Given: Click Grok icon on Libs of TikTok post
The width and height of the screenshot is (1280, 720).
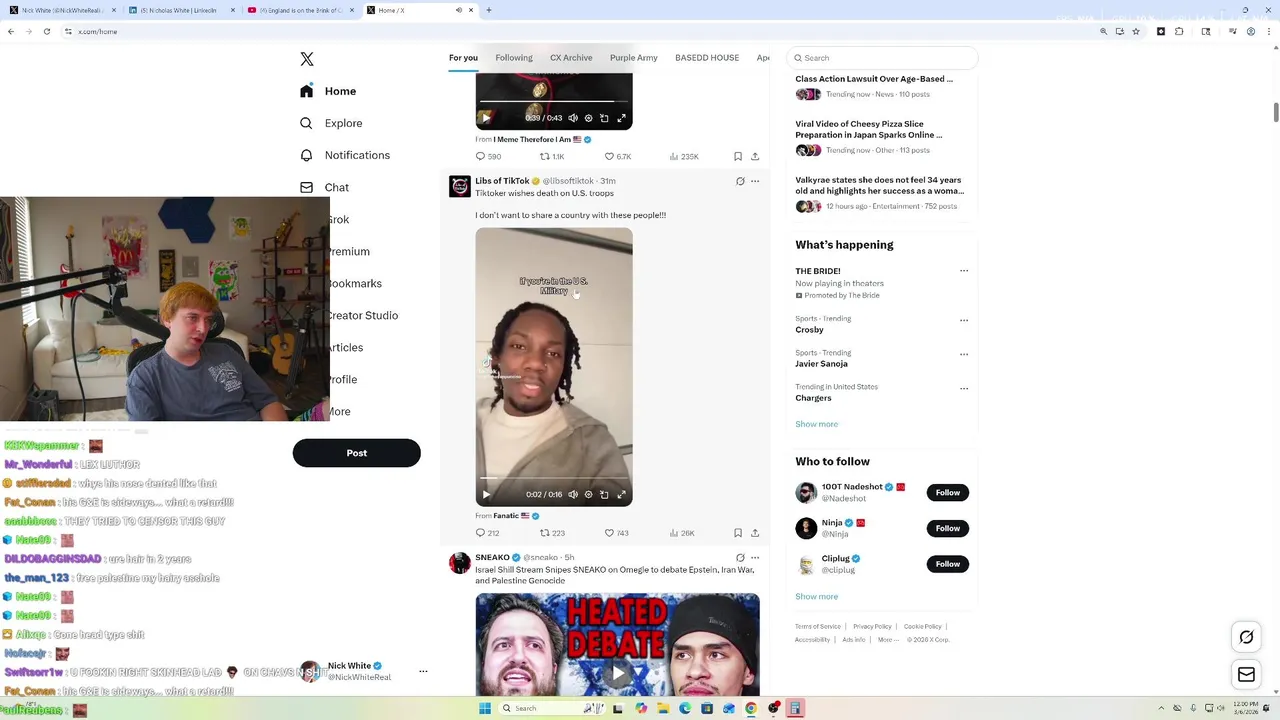Looking at the screenshot, I should point(740,181).
